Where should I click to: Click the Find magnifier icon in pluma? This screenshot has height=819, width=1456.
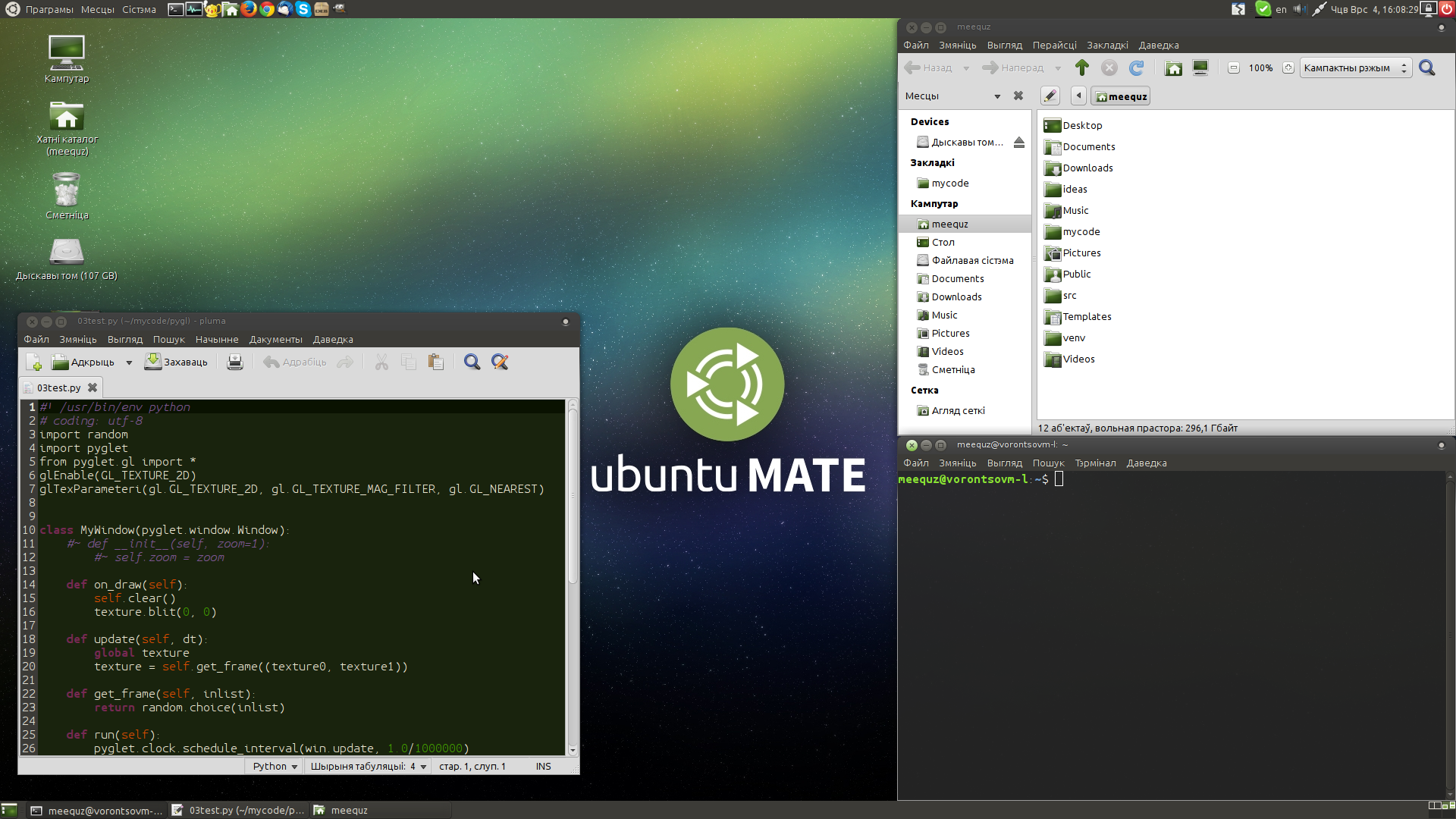point(472,362)
